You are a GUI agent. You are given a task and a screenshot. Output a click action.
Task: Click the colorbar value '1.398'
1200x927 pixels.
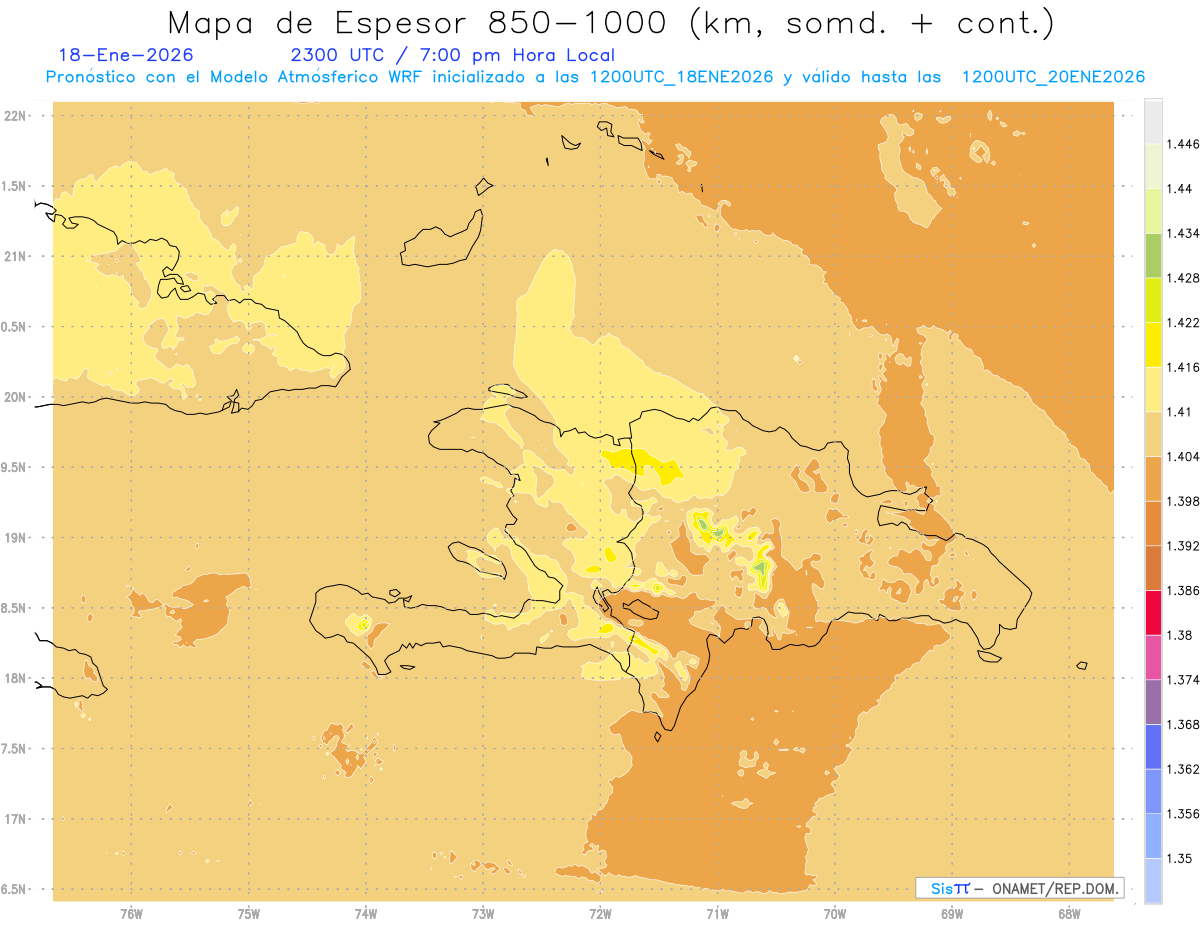point(1182,501)
